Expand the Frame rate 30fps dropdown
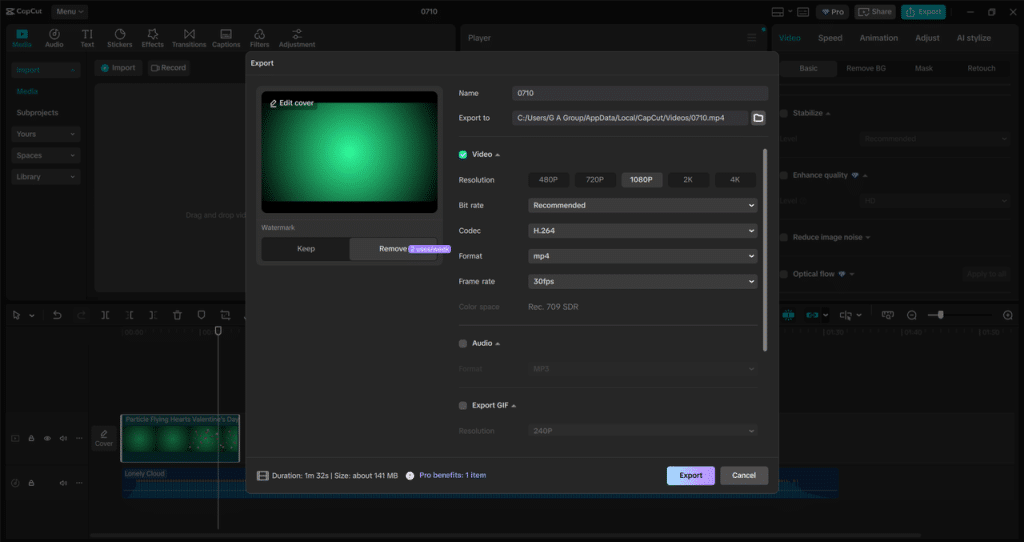Image resolution: width=1024 pixels, height=542 pixels. coord(642,282)
